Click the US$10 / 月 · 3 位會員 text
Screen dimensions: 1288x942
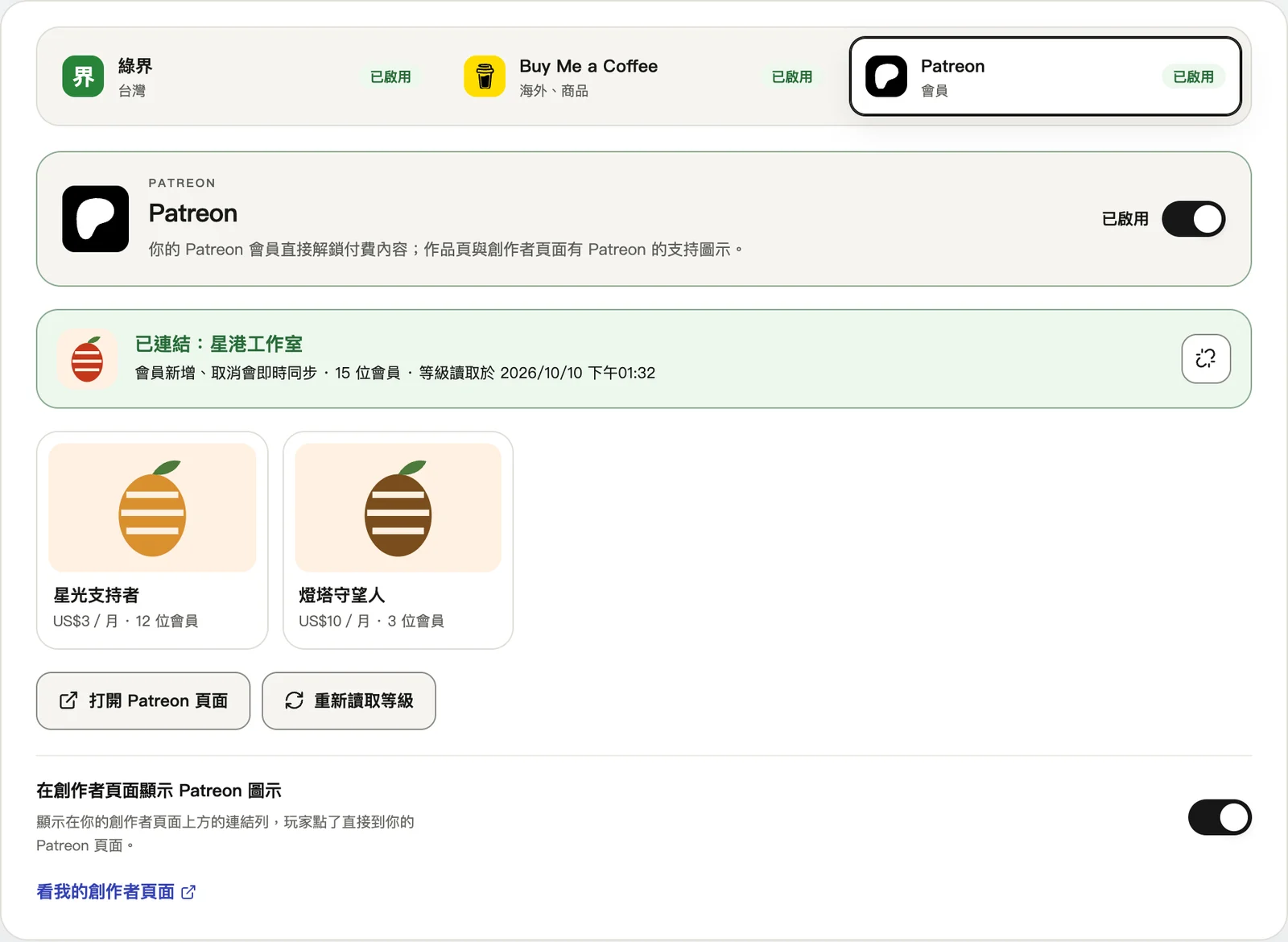pyautogui.click(x=371, y=621)
